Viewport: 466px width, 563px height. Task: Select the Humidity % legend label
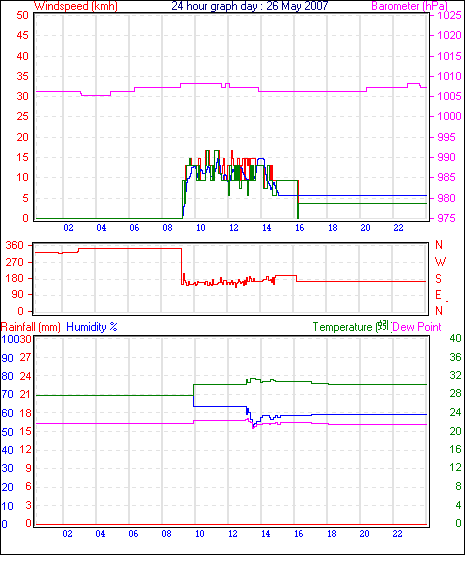[92, 327]
